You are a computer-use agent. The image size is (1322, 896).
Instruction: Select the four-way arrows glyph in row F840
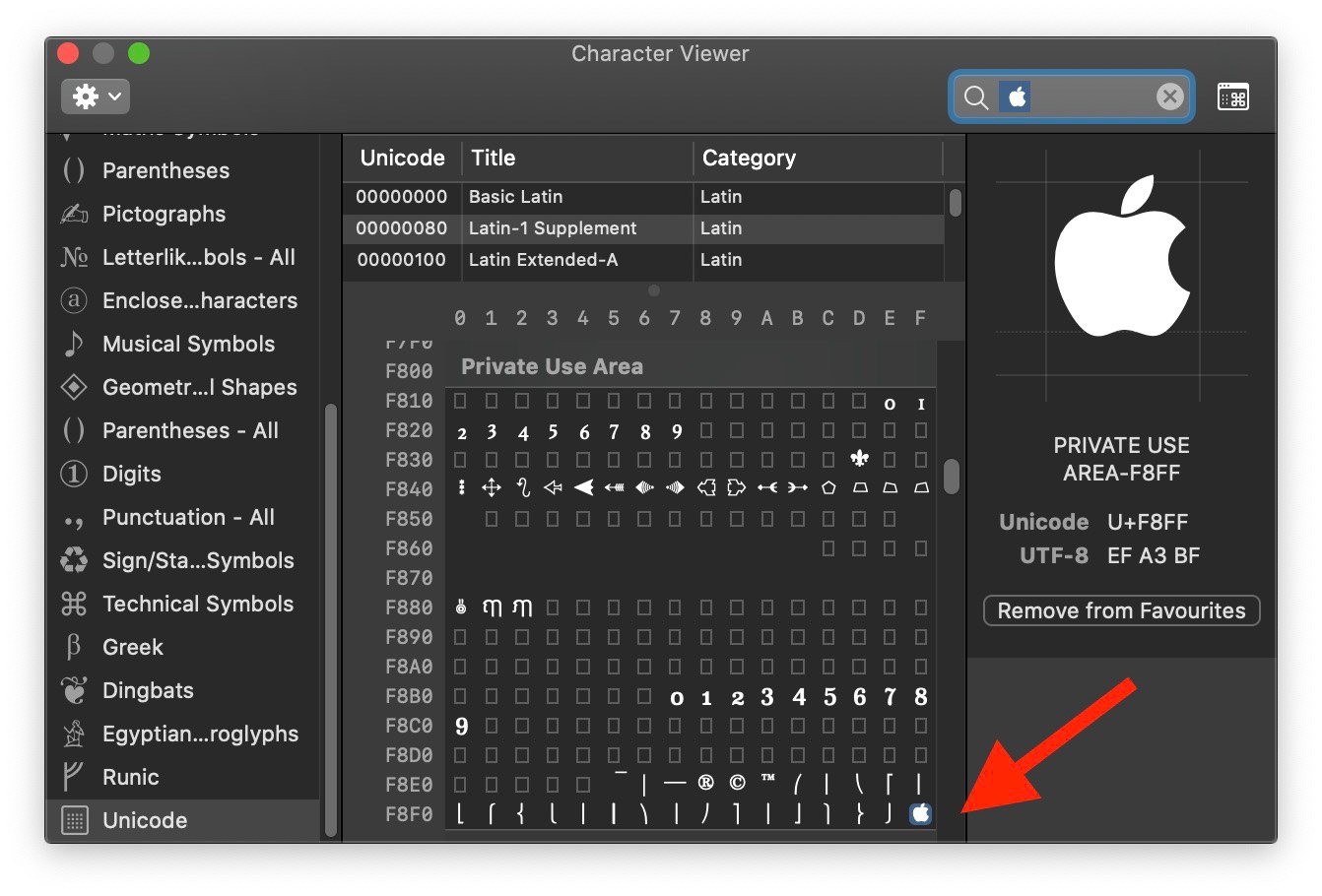point(491,487)
